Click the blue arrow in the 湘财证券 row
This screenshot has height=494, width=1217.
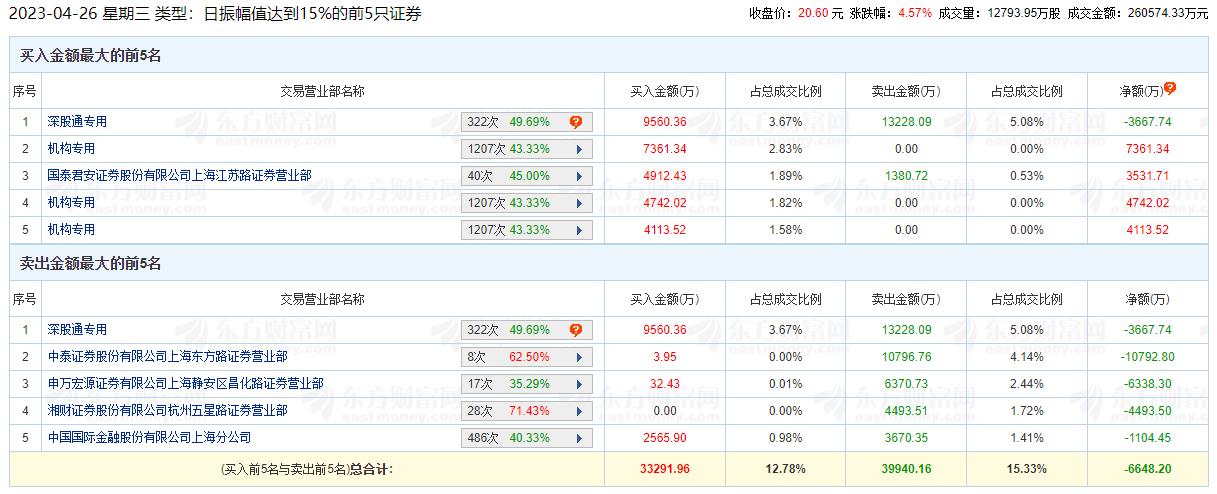[x=579, y=411]
